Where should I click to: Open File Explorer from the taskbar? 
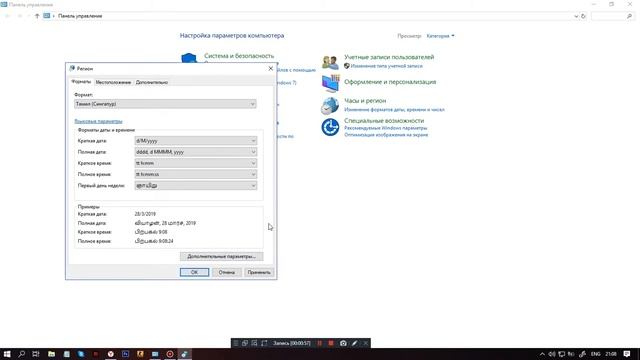51,354
